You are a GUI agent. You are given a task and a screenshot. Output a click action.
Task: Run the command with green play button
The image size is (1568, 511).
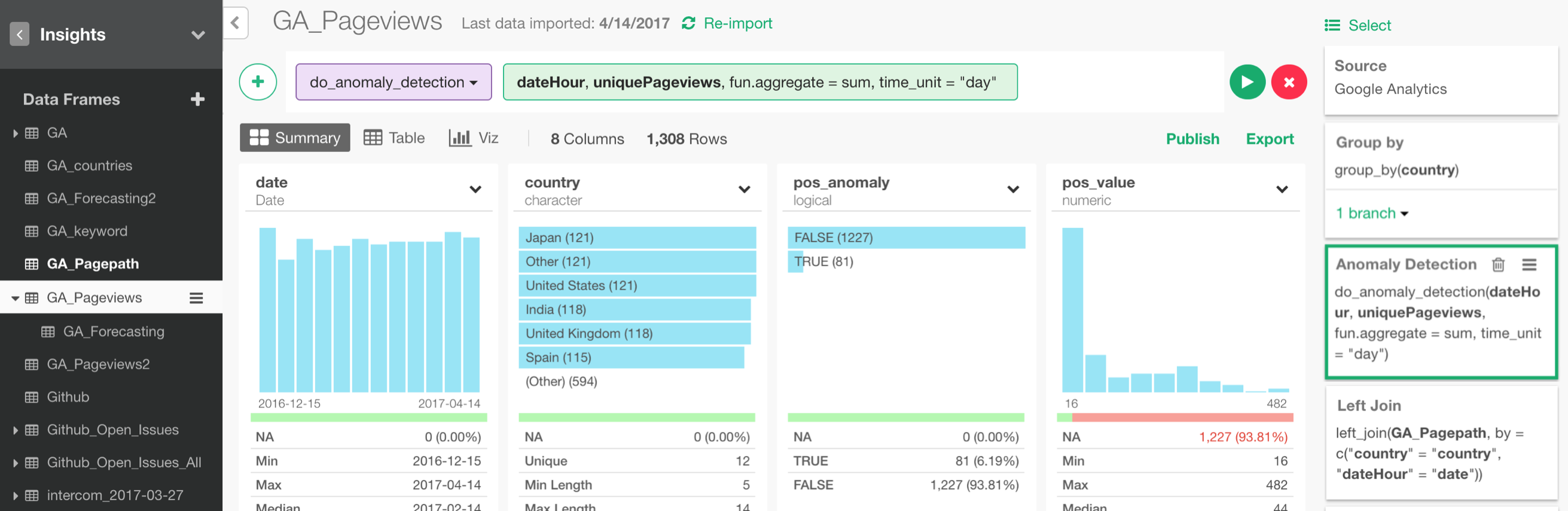point(1247,81)
